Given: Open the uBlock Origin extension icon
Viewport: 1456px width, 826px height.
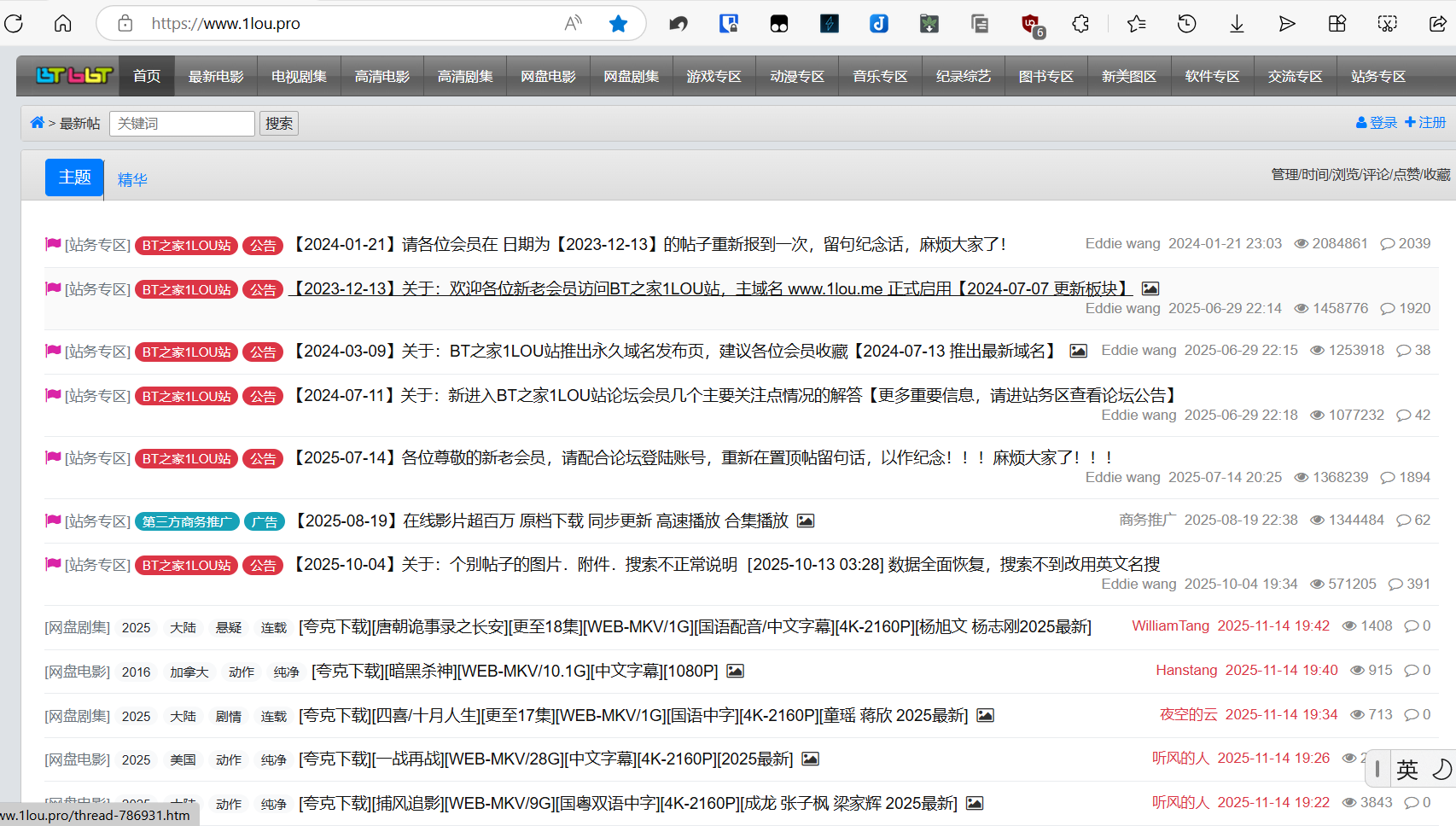Looking at the screenshot, I should point(1031,24).
